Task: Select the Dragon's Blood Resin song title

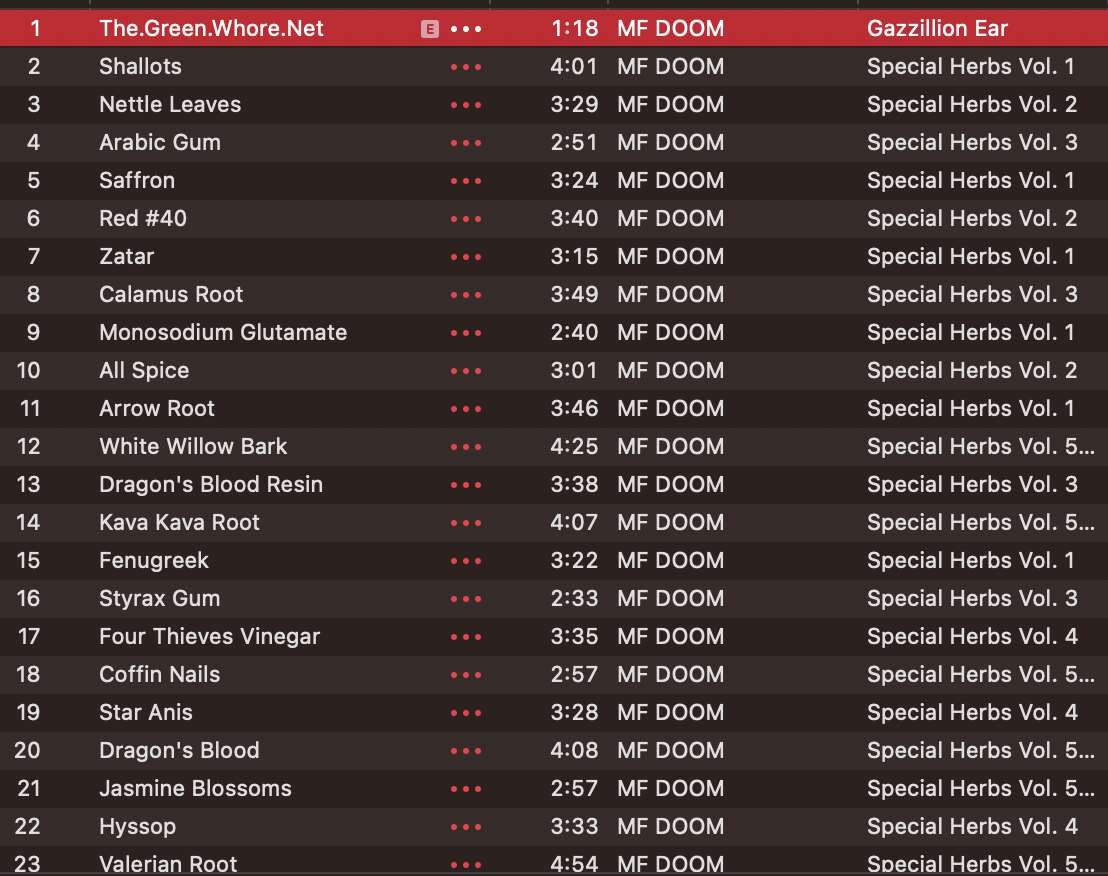Action: click(211, 485)
